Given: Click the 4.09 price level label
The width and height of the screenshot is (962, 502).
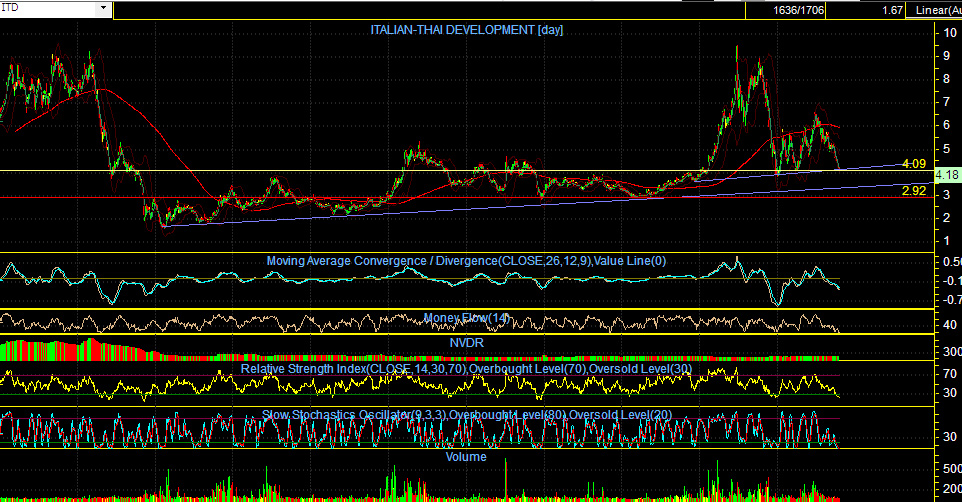Looking at the screenshot, I should [x=914, y=164].
